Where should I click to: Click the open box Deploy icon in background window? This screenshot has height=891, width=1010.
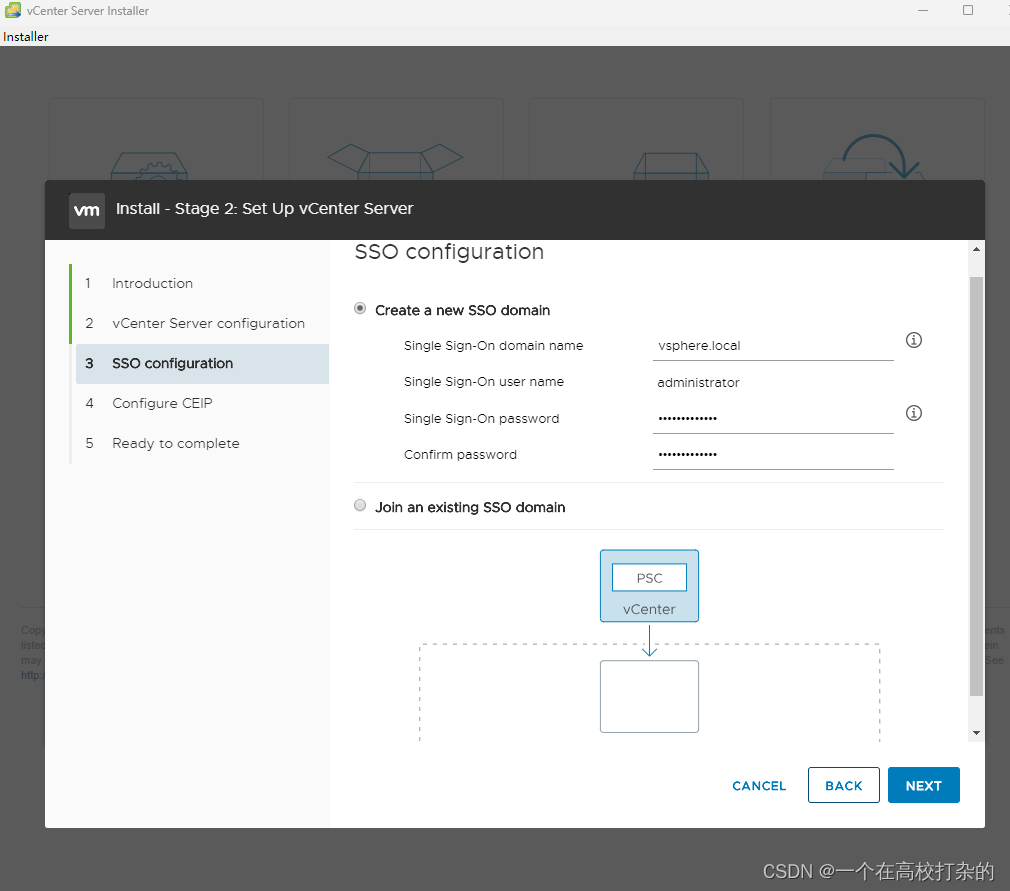(395, 161)
